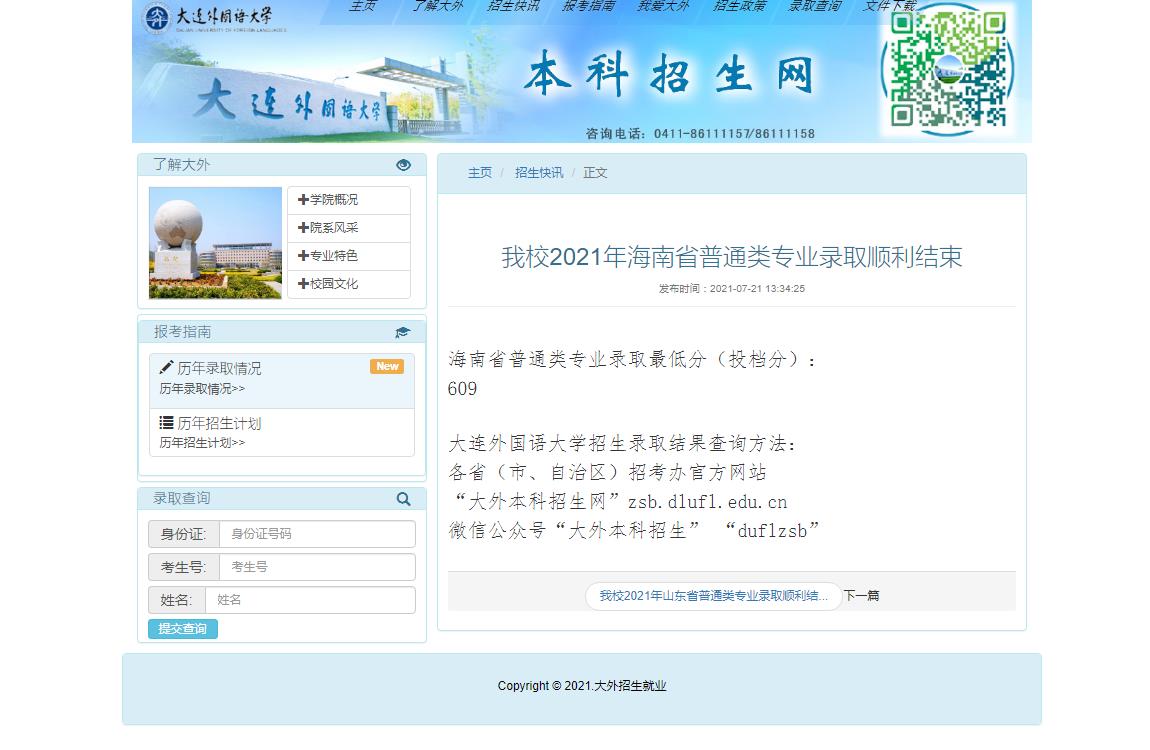Click the QR code image in the banner

tap(948, 70)
